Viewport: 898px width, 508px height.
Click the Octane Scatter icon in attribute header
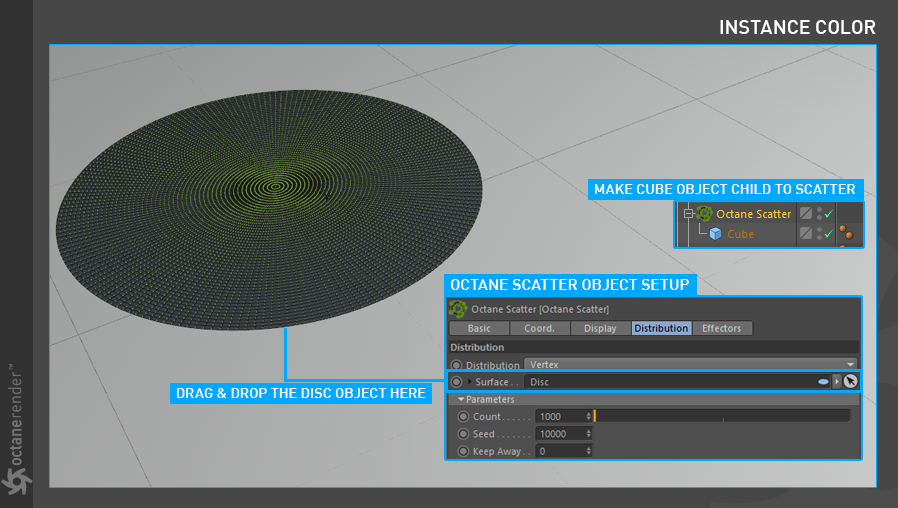click(458, 309)
